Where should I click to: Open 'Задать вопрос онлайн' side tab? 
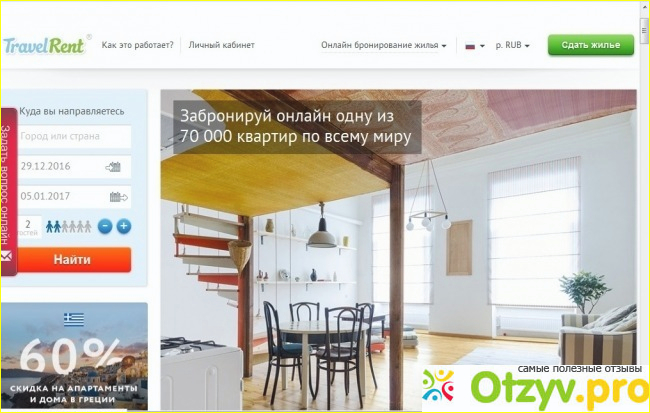[x=8, y=192]
